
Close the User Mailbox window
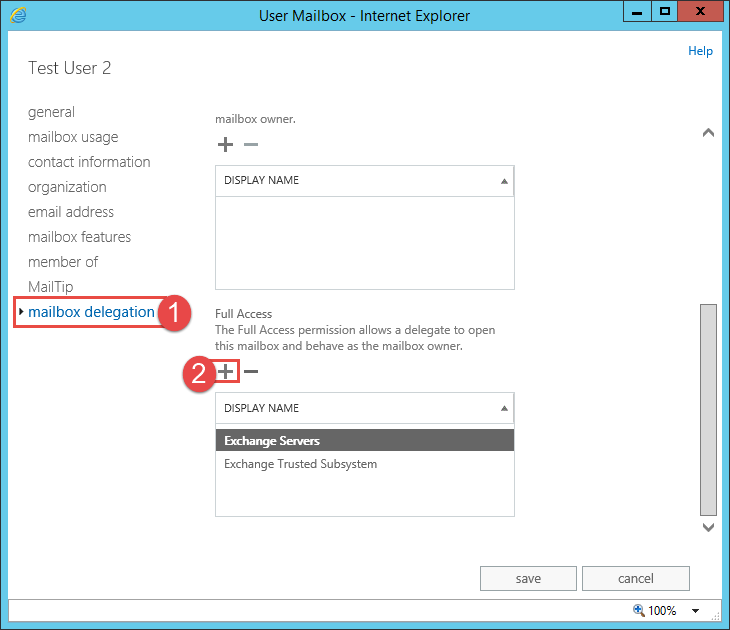point(700,11)
